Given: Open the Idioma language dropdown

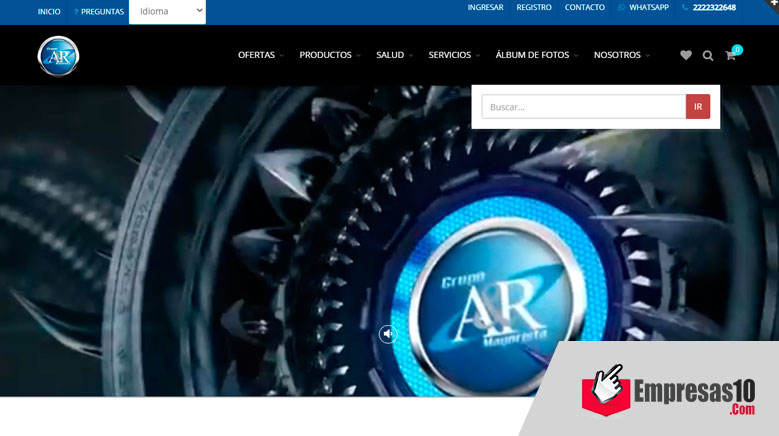Looking at the screenshot, I should coord(167,11).
